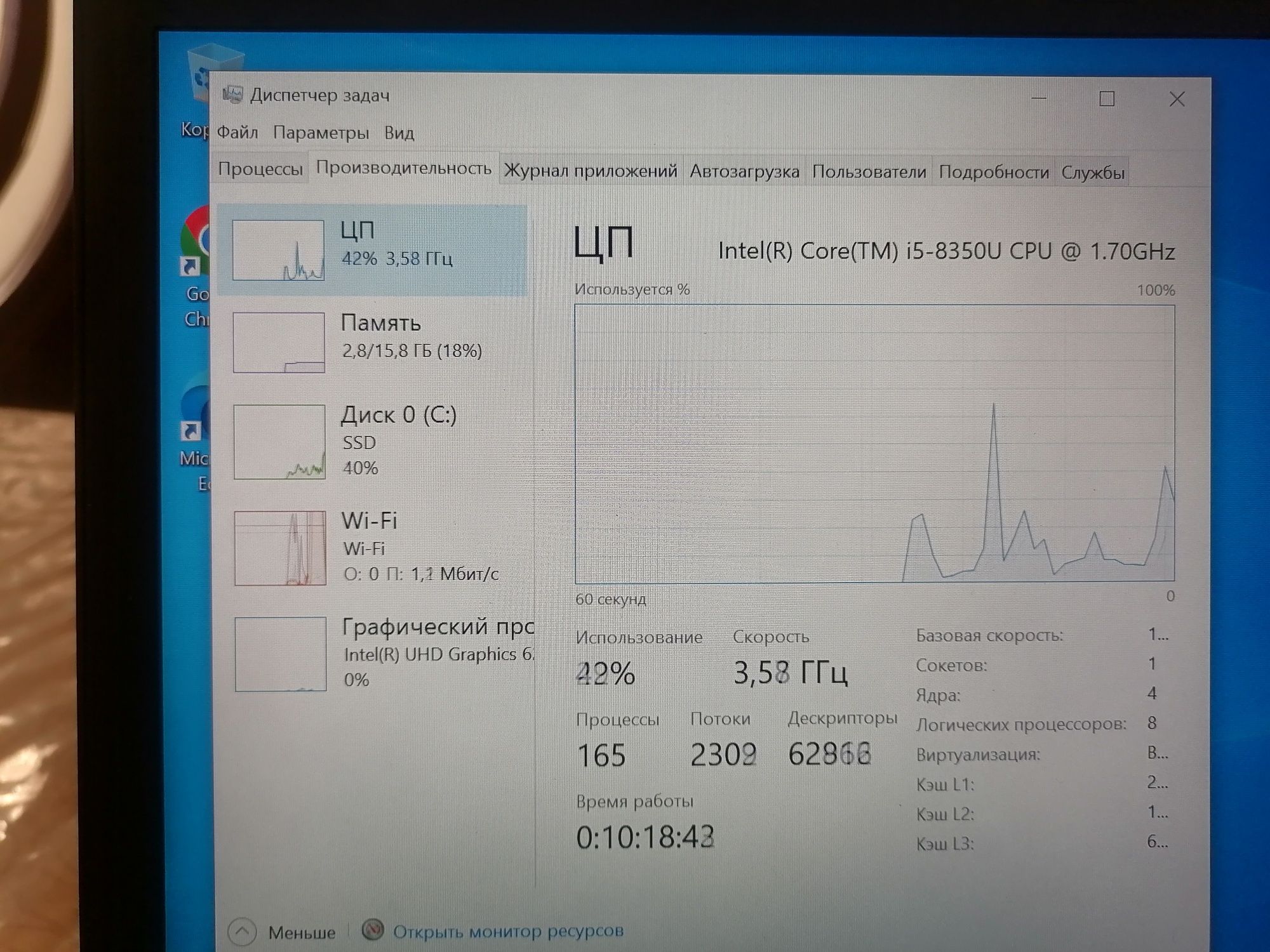The height and width of the screenshot is (952, 1270).
Task: Select the Диск 0 (C:) mini graph
Action: click(279, 442)
